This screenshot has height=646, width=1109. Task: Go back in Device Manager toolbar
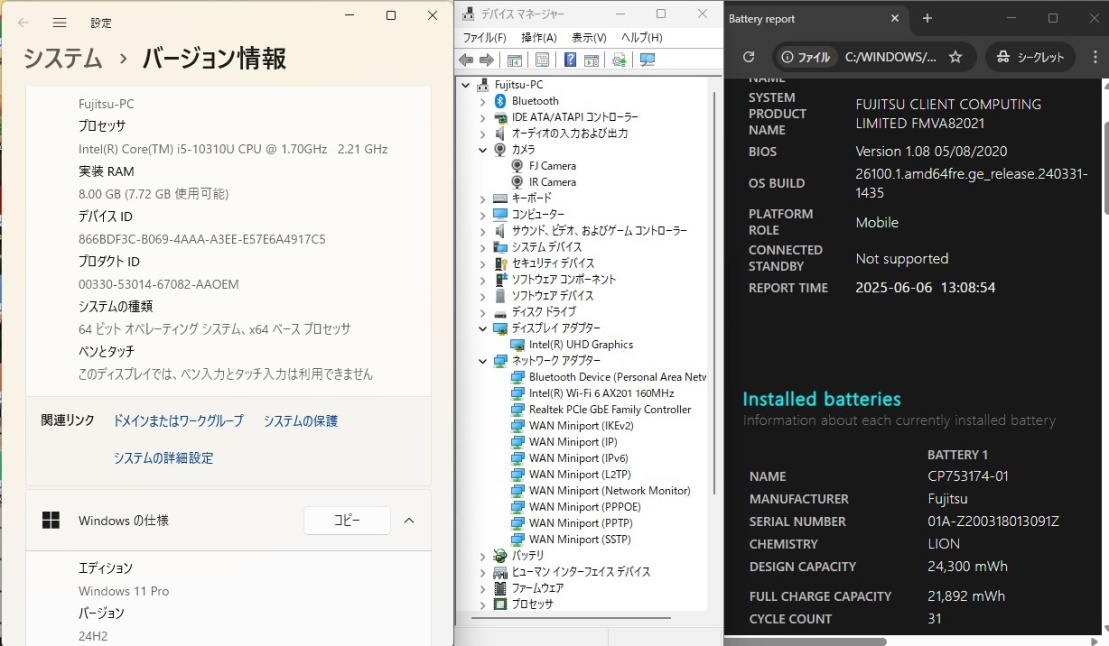click(x=465, y=60)
